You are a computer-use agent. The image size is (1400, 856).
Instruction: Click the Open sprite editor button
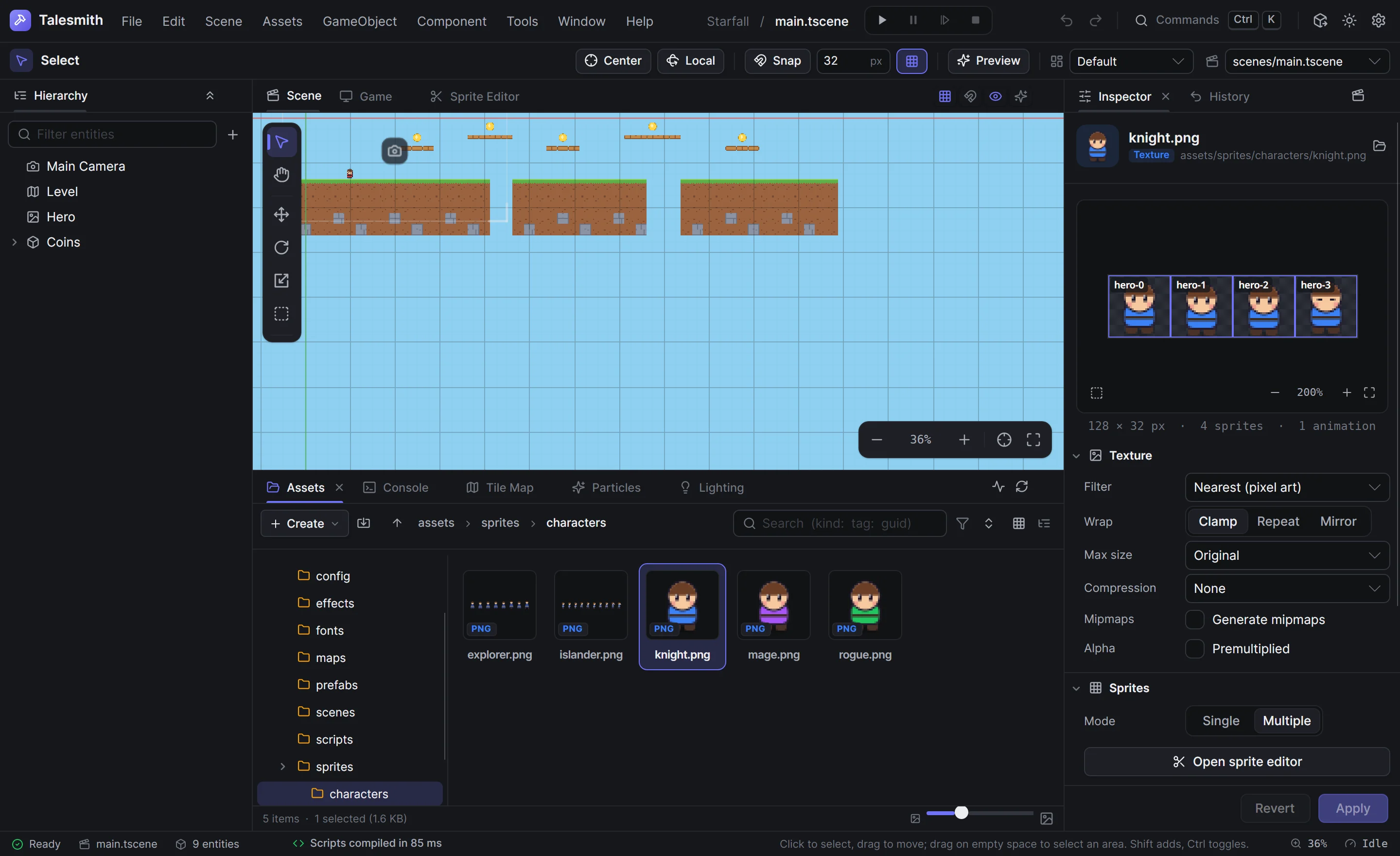(x=1236, y=762)
